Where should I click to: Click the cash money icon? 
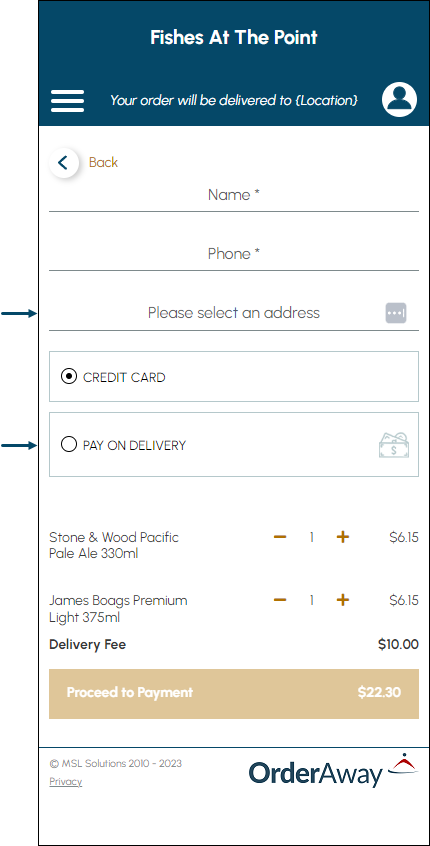394,445
